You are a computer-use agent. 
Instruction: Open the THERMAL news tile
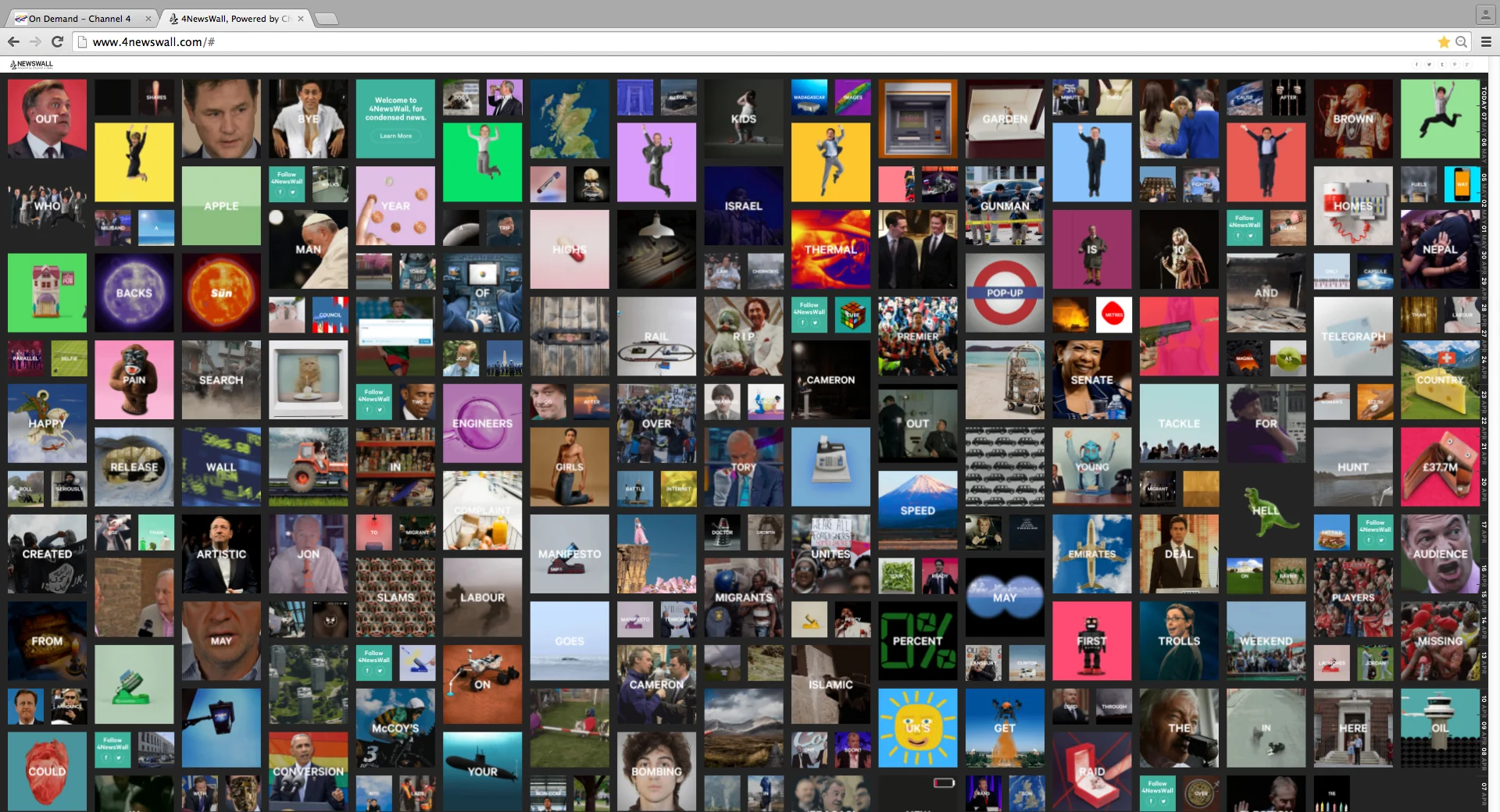830,249
